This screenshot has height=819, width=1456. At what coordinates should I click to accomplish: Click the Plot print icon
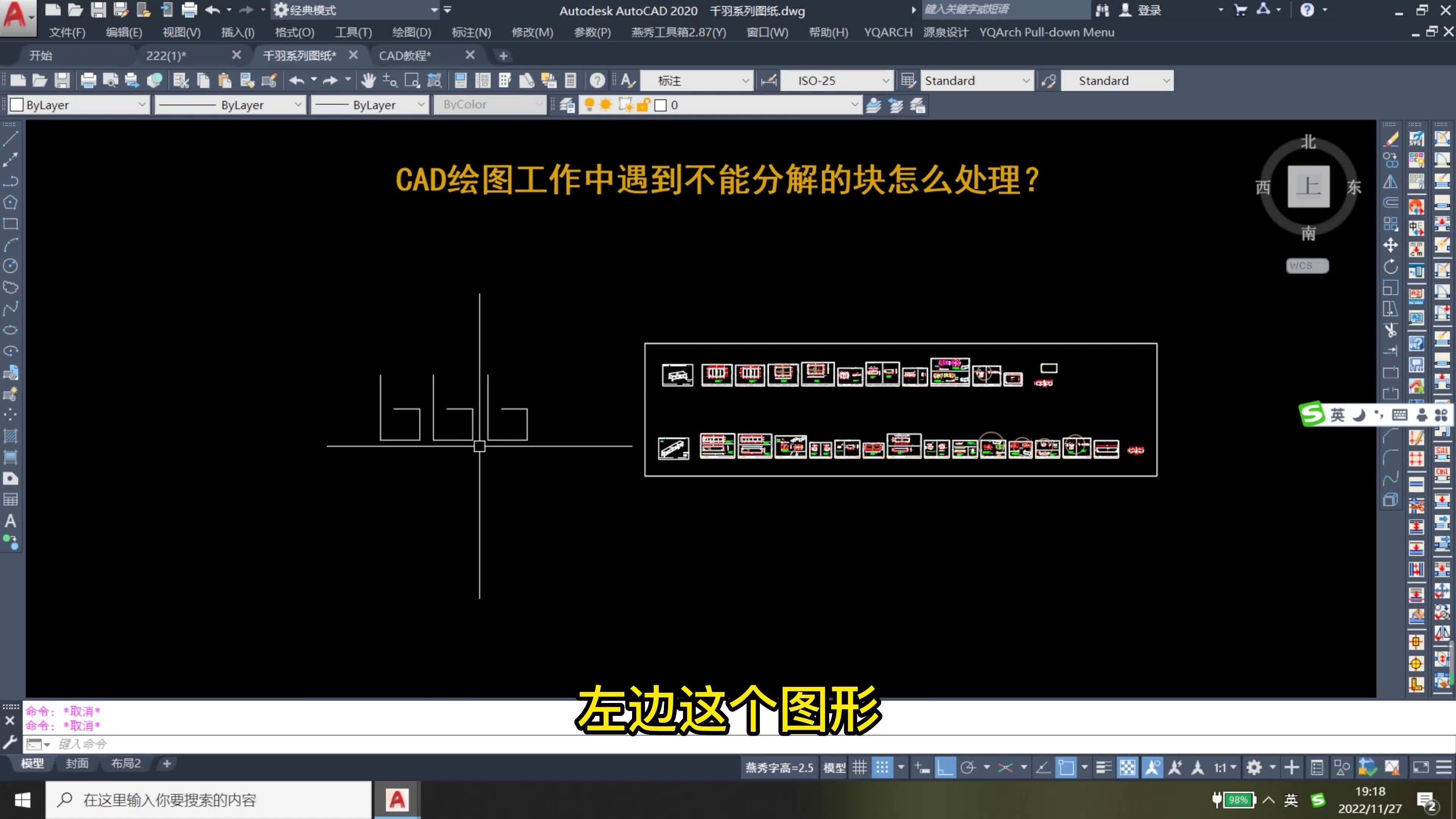tap(89, 81)
